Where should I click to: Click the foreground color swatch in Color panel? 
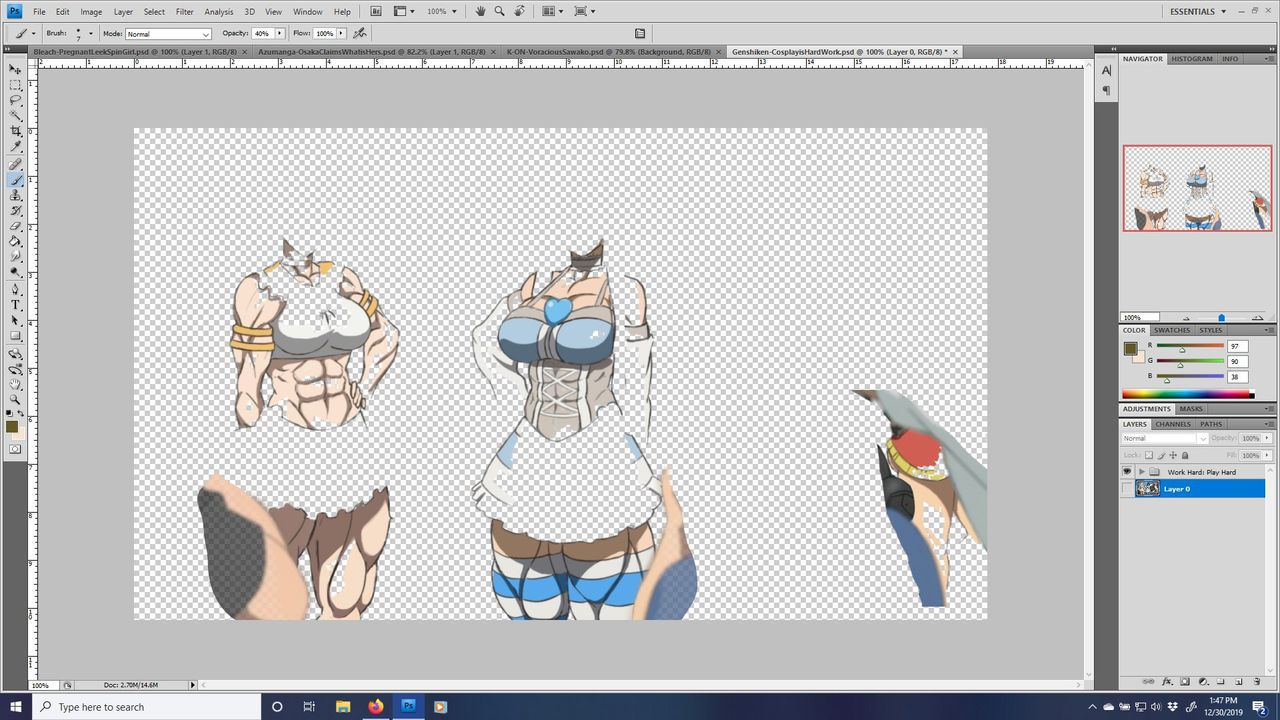[1130, 348]
